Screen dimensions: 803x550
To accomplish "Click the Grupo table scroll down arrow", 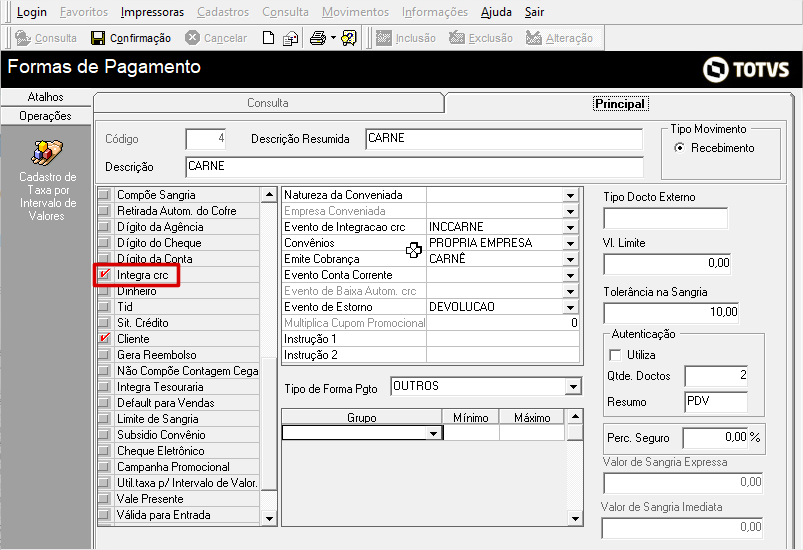I will tap(575, 519).
